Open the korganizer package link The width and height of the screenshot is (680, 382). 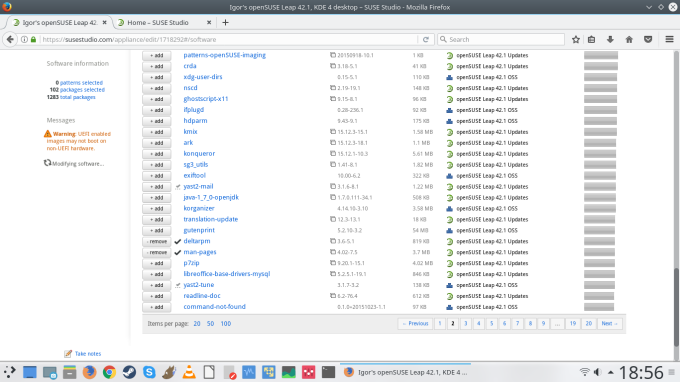[x=199, y=209]
